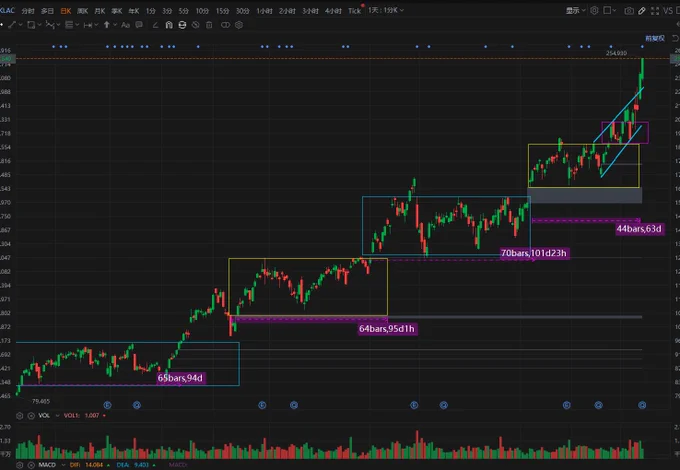Toggle the linked pill switch in drawing toolbar
Image resolution: width=680 pixels, height=470 pixels.
click(226, 25)
